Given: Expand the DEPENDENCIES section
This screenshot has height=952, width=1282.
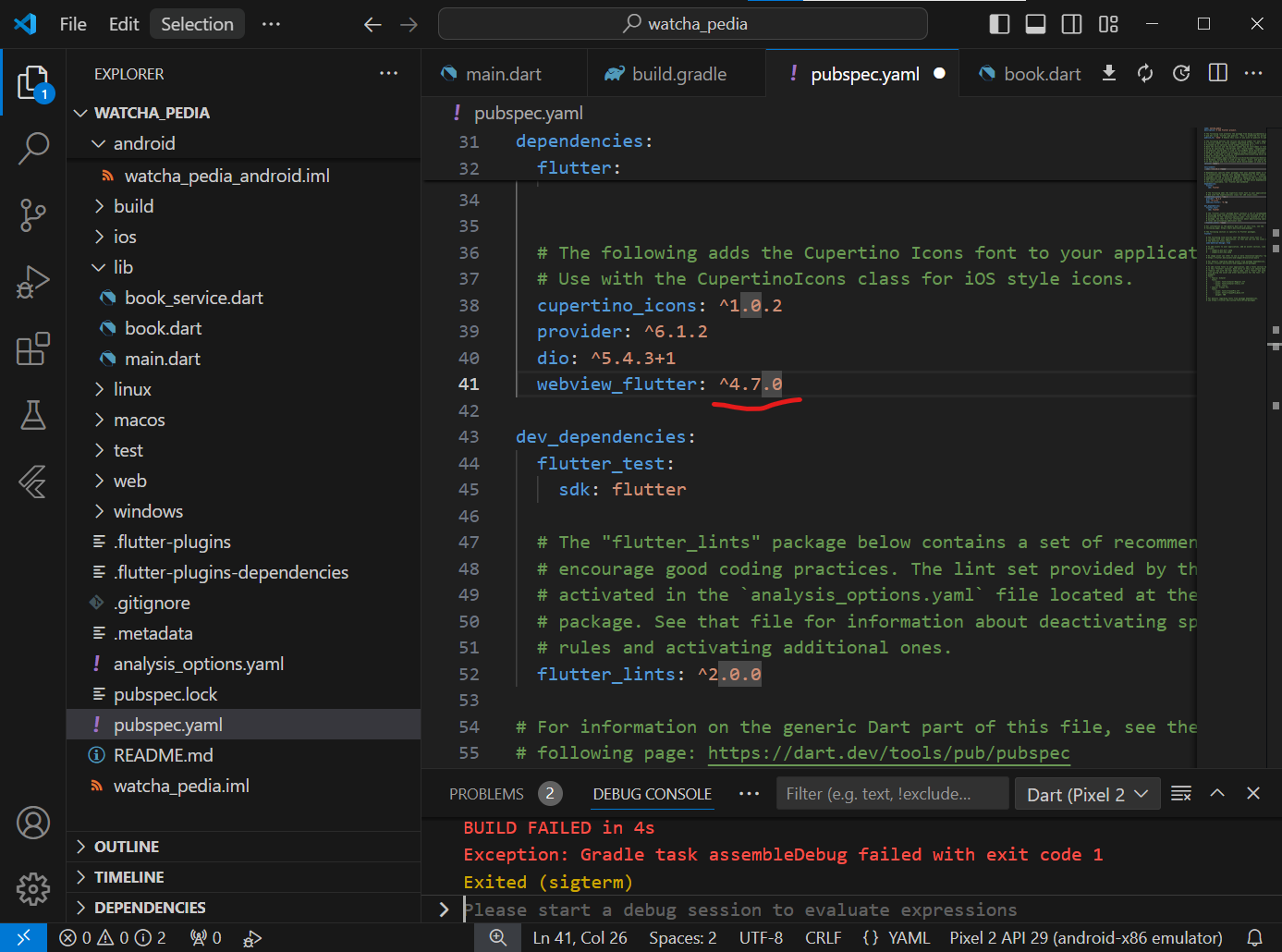Looking at the screenshot, I should click(244, 908).
